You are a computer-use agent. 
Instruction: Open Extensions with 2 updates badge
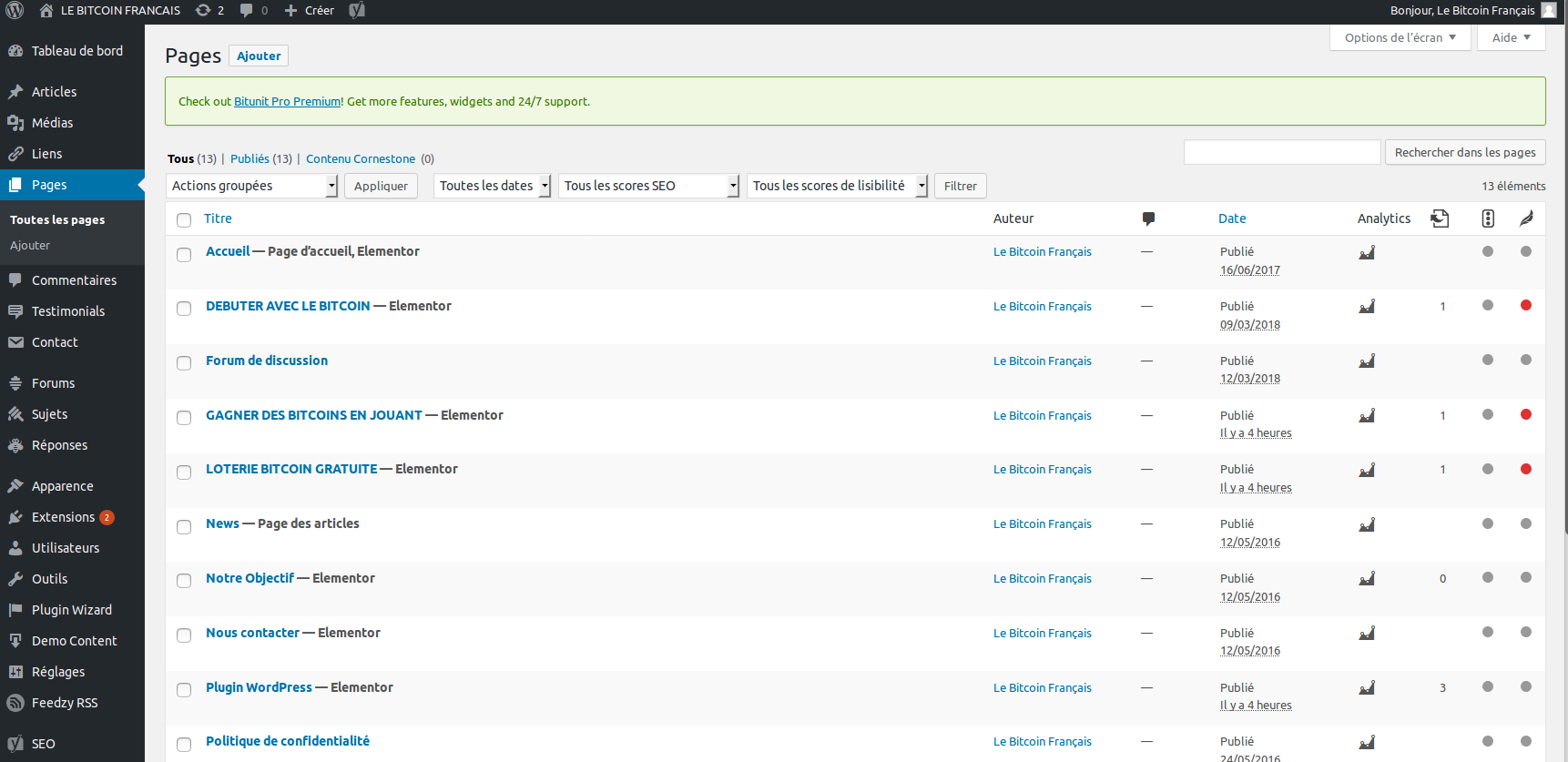tap(72, 517)
